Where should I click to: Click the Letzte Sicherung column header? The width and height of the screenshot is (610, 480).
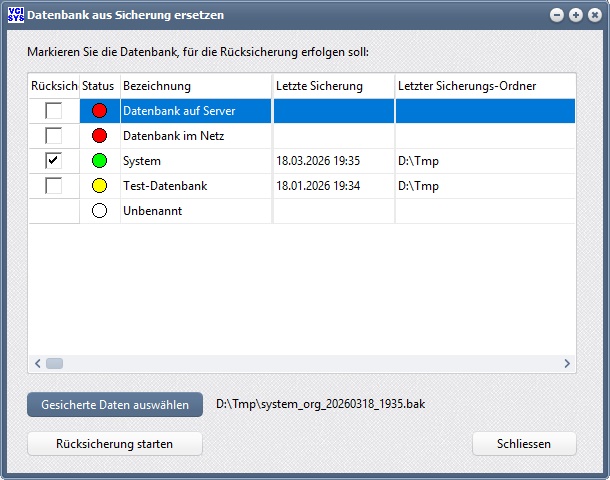[x=332, y=86]
